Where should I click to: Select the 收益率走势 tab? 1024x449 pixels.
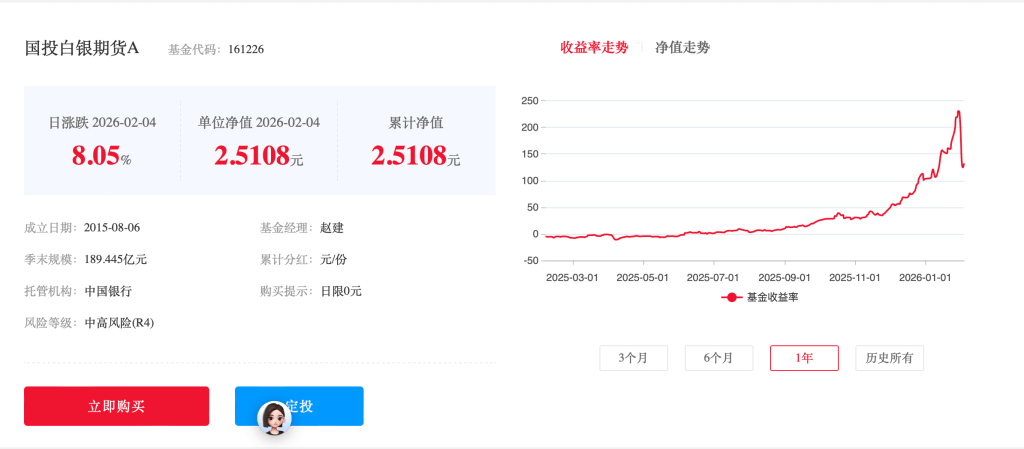(x=594, y=47)
